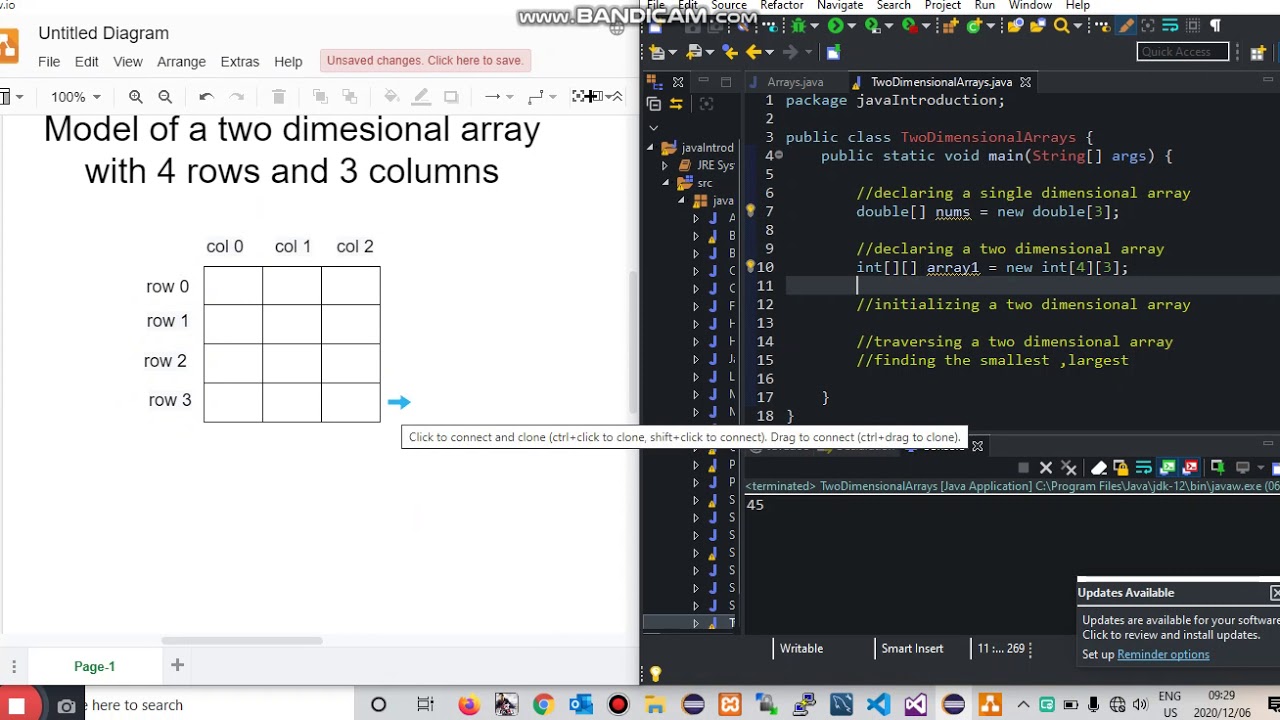Collapse javaIntroduction project tree node

point(650,147)
